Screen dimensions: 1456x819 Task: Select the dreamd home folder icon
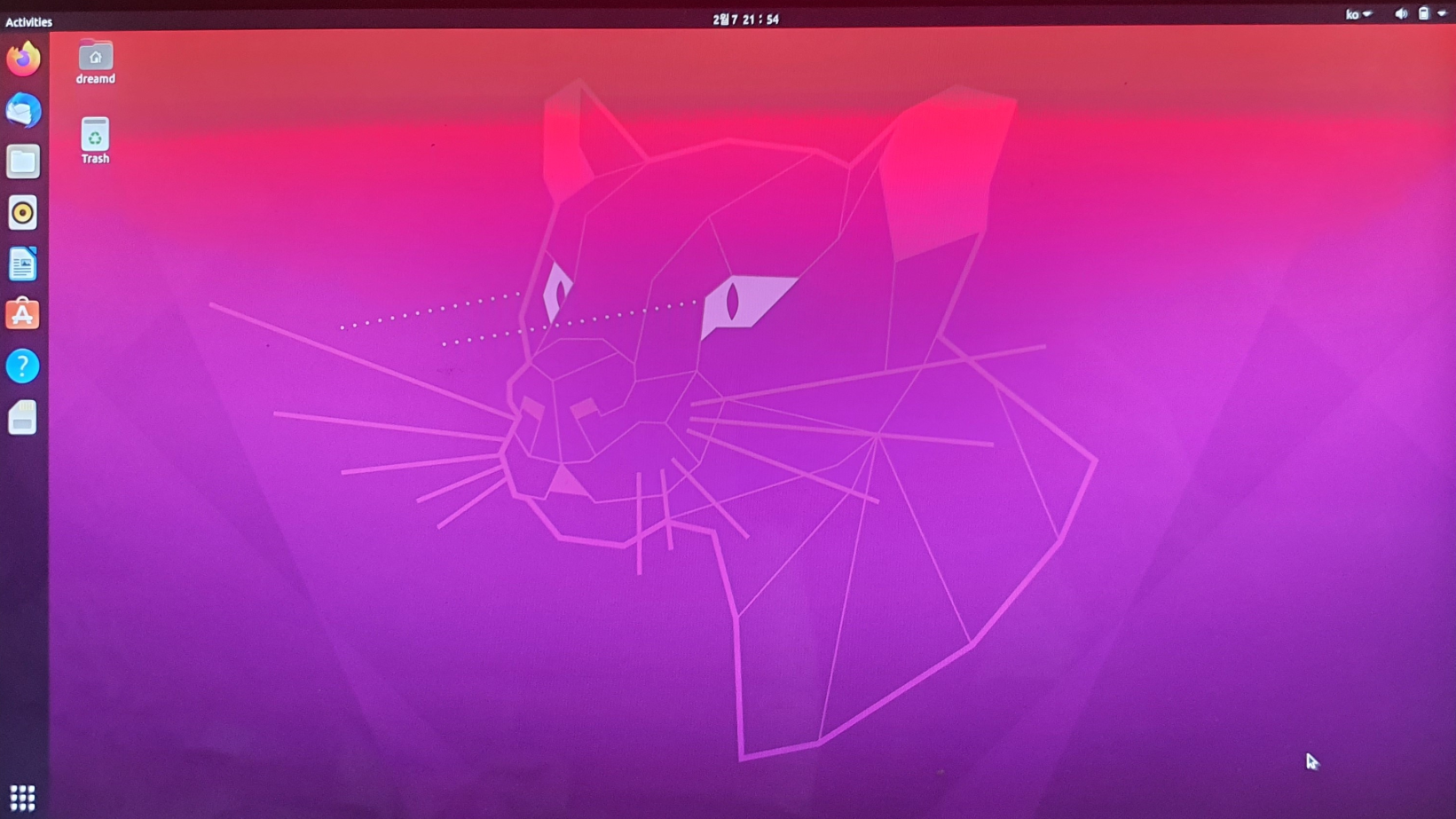95,62
